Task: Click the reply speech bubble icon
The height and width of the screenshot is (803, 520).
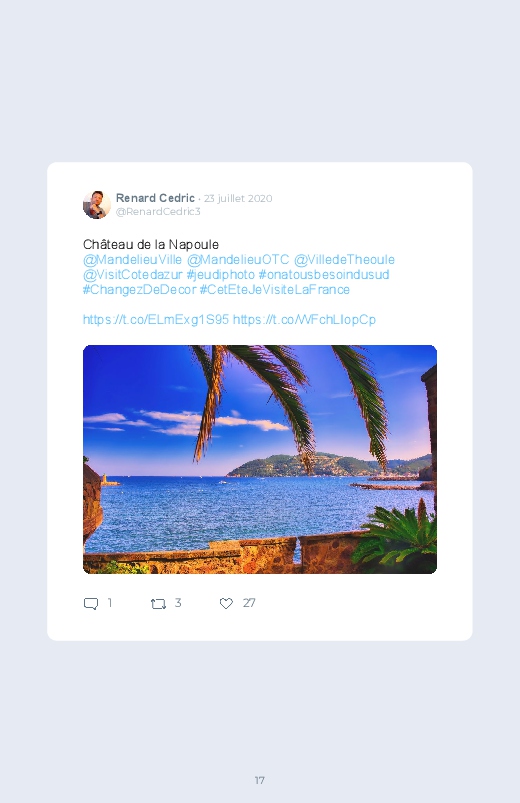Action: click(x=91, y=603)
